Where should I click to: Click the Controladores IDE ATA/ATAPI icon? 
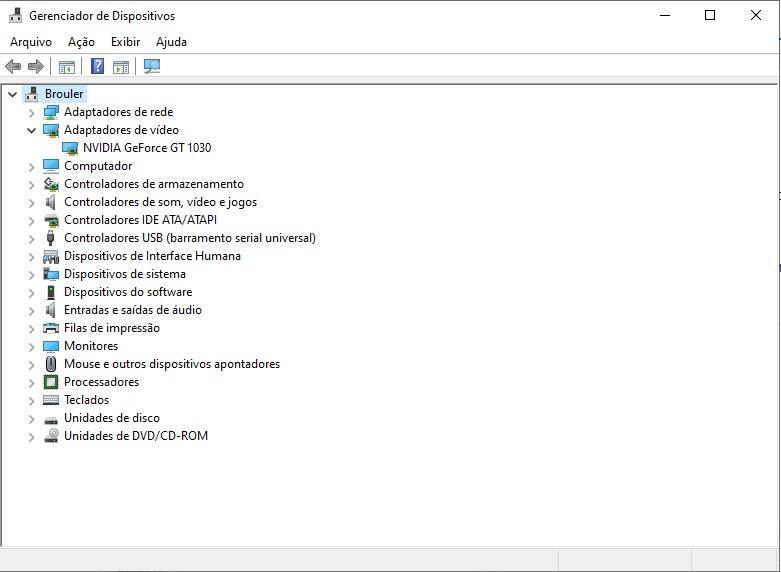[51, 220]
